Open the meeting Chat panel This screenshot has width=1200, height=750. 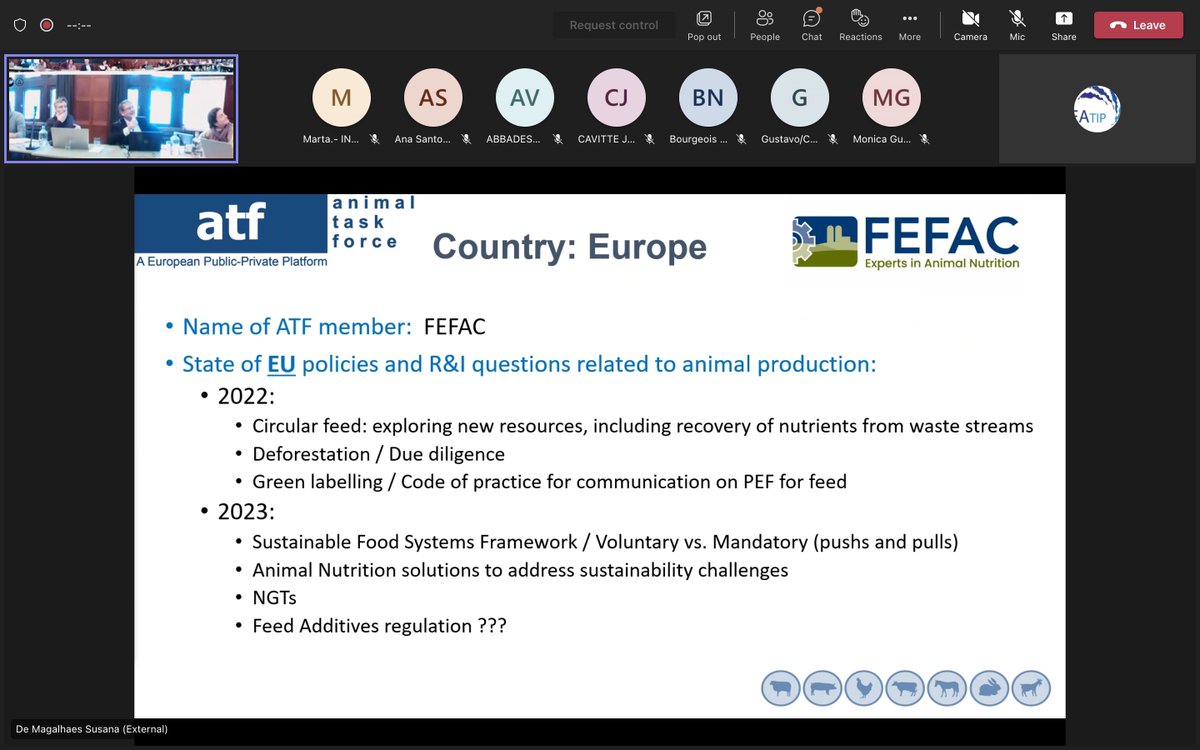coord(812,25)
